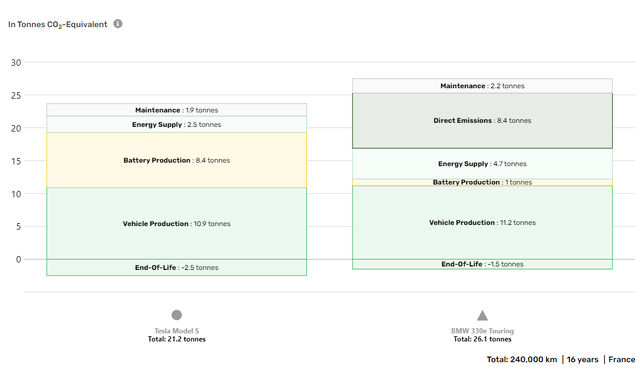Select BMW Battery Production 1 tonnes segment

tap(482, 183)
